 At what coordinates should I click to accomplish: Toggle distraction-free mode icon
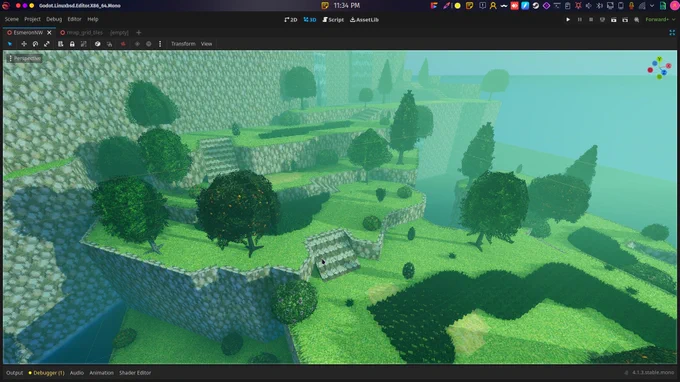click(672, 33)
